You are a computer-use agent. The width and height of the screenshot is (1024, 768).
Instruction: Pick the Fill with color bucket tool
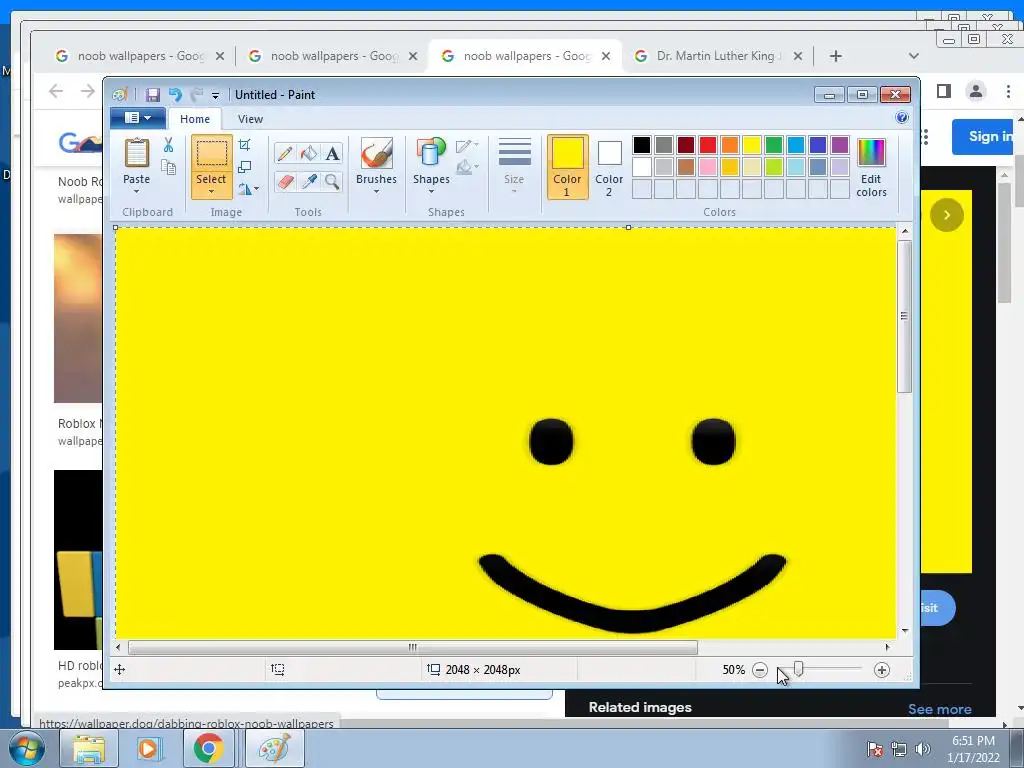click(x=309, y=153)
